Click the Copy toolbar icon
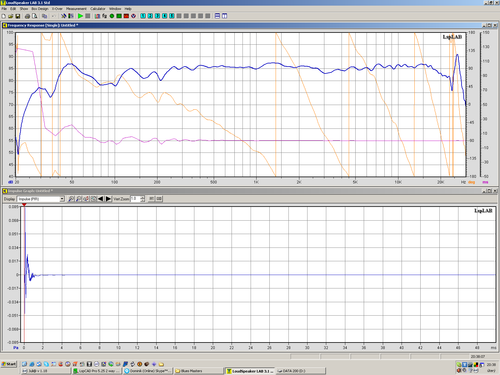 pos(44,16)
